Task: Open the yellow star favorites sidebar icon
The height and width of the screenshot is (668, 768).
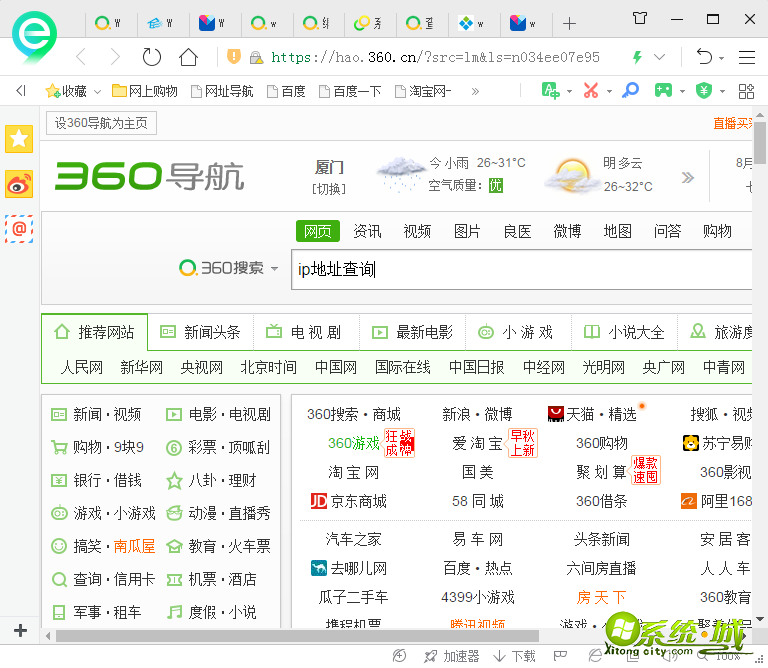Action: (x=19, y=139)
